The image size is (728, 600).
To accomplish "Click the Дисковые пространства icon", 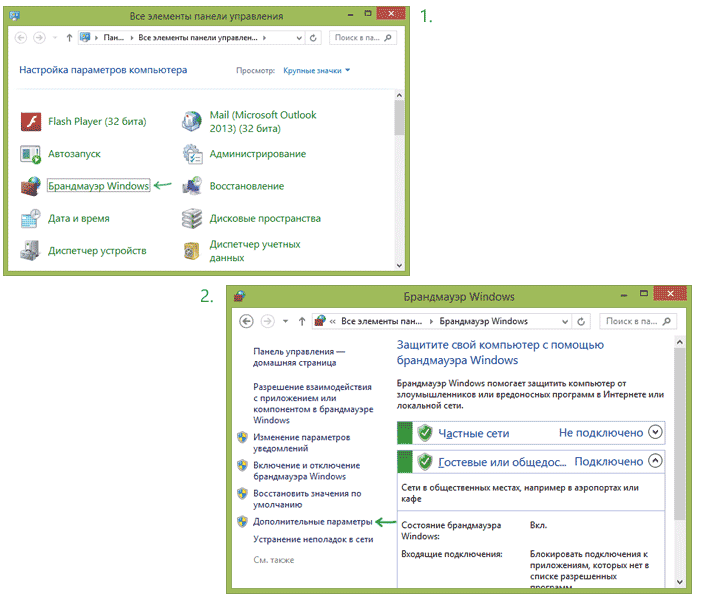I will (192, 219).
